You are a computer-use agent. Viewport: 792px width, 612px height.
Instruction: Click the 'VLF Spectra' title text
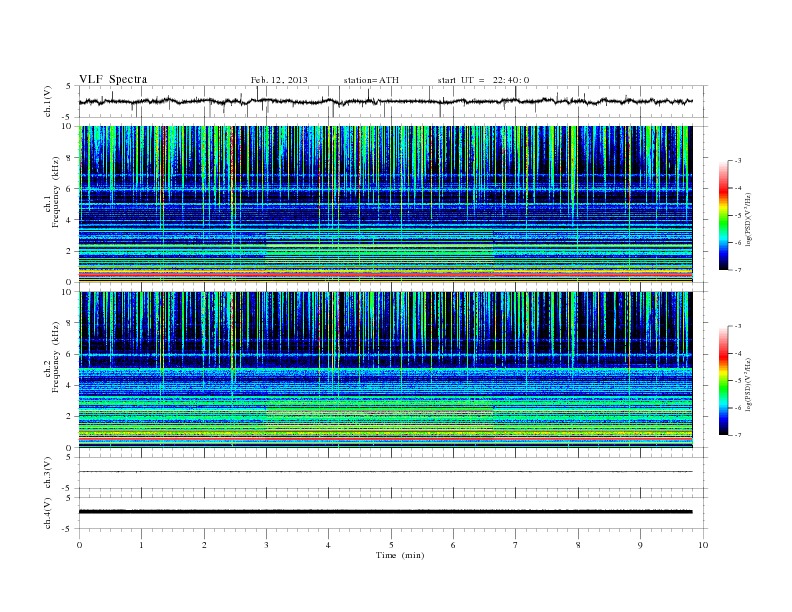(113, 79)
